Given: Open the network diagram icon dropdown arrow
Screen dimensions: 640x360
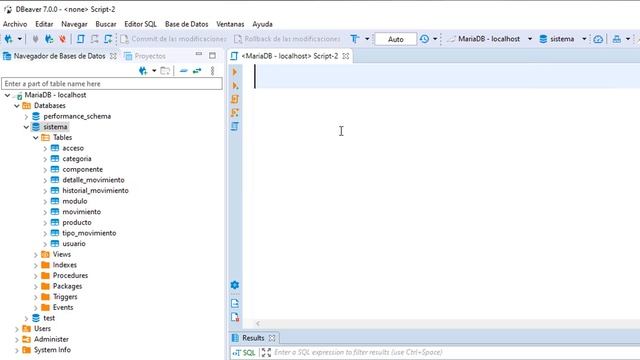Looking at the screenshot, I should tap(628, 39).
